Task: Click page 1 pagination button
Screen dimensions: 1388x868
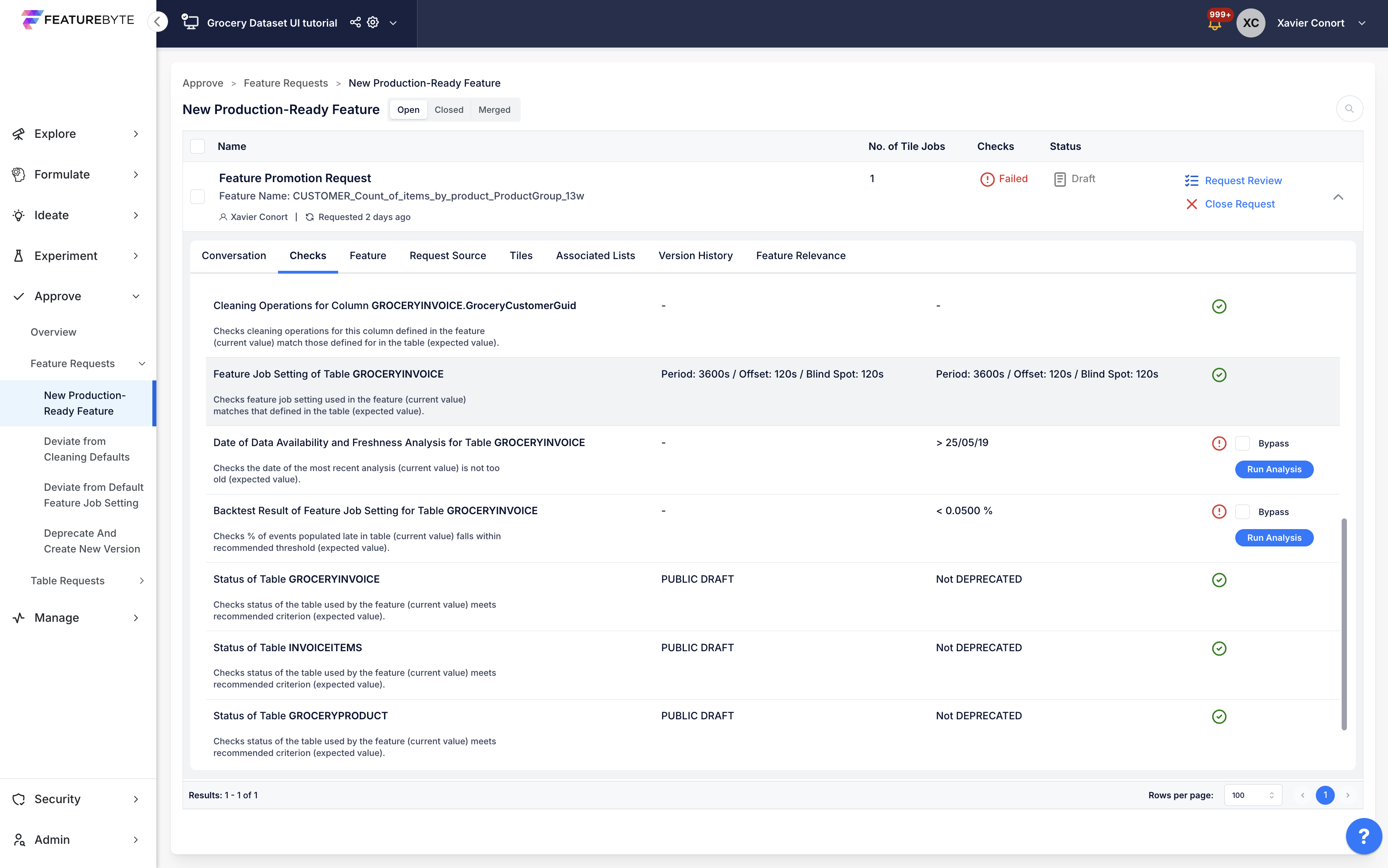Action: pyautogui.click(x=1325, y=795)
